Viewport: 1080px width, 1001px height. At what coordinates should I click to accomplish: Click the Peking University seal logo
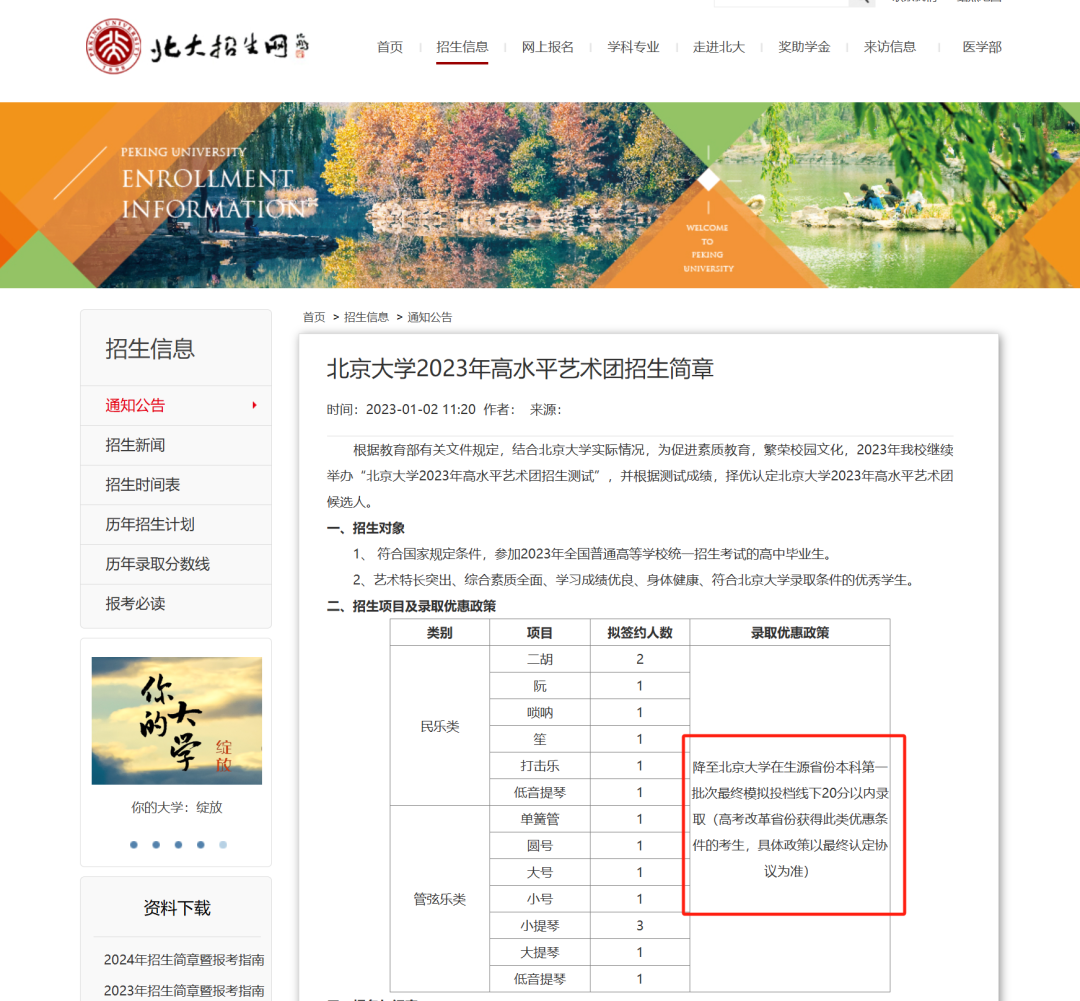point(114,46)
